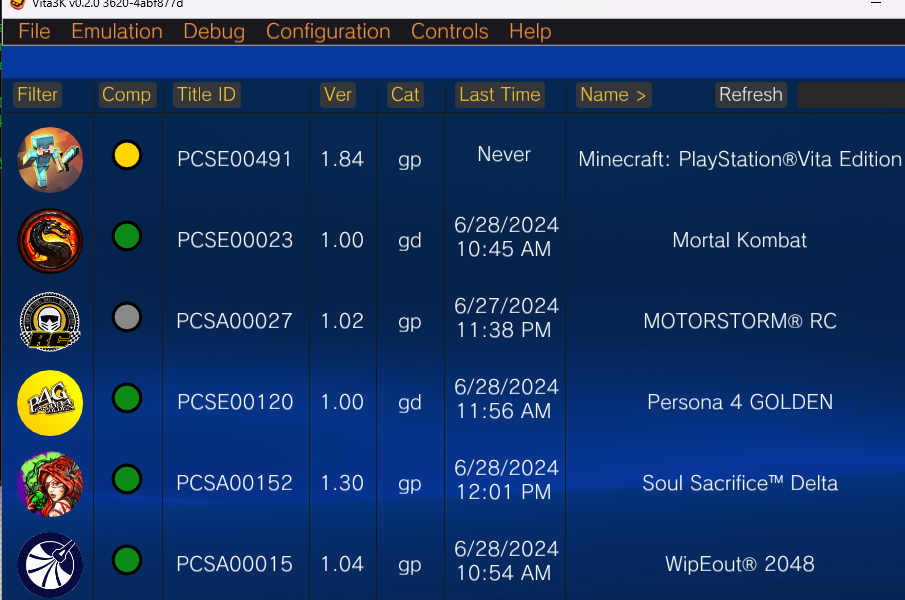Click Mortal Kombat's green compatibility dot

coord(127,236)
